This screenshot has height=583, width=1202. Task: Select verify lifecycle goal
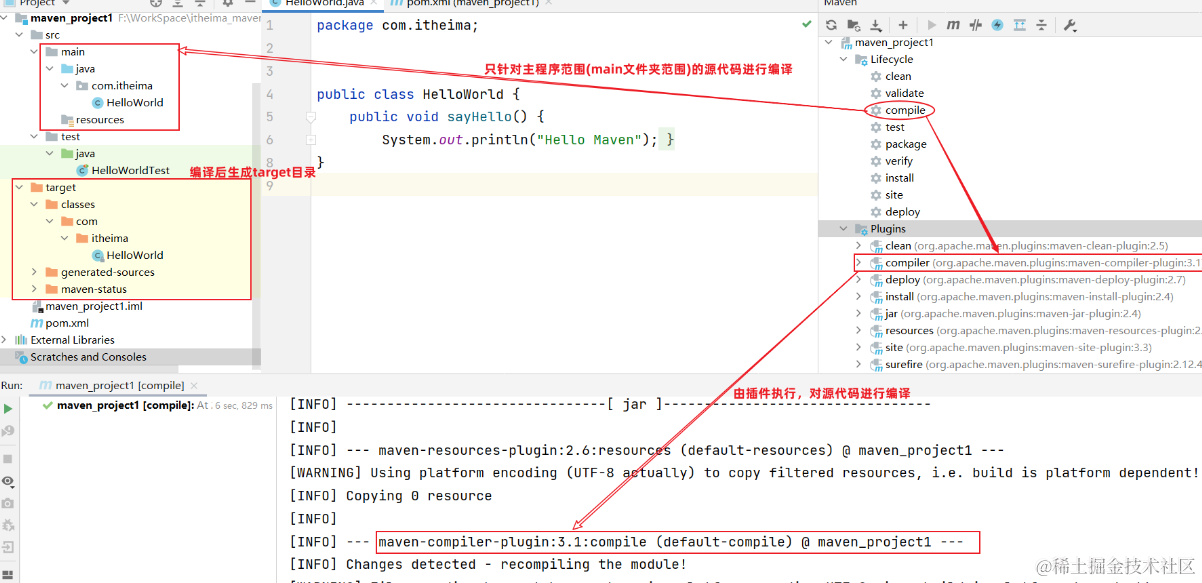tap(891, 162)
